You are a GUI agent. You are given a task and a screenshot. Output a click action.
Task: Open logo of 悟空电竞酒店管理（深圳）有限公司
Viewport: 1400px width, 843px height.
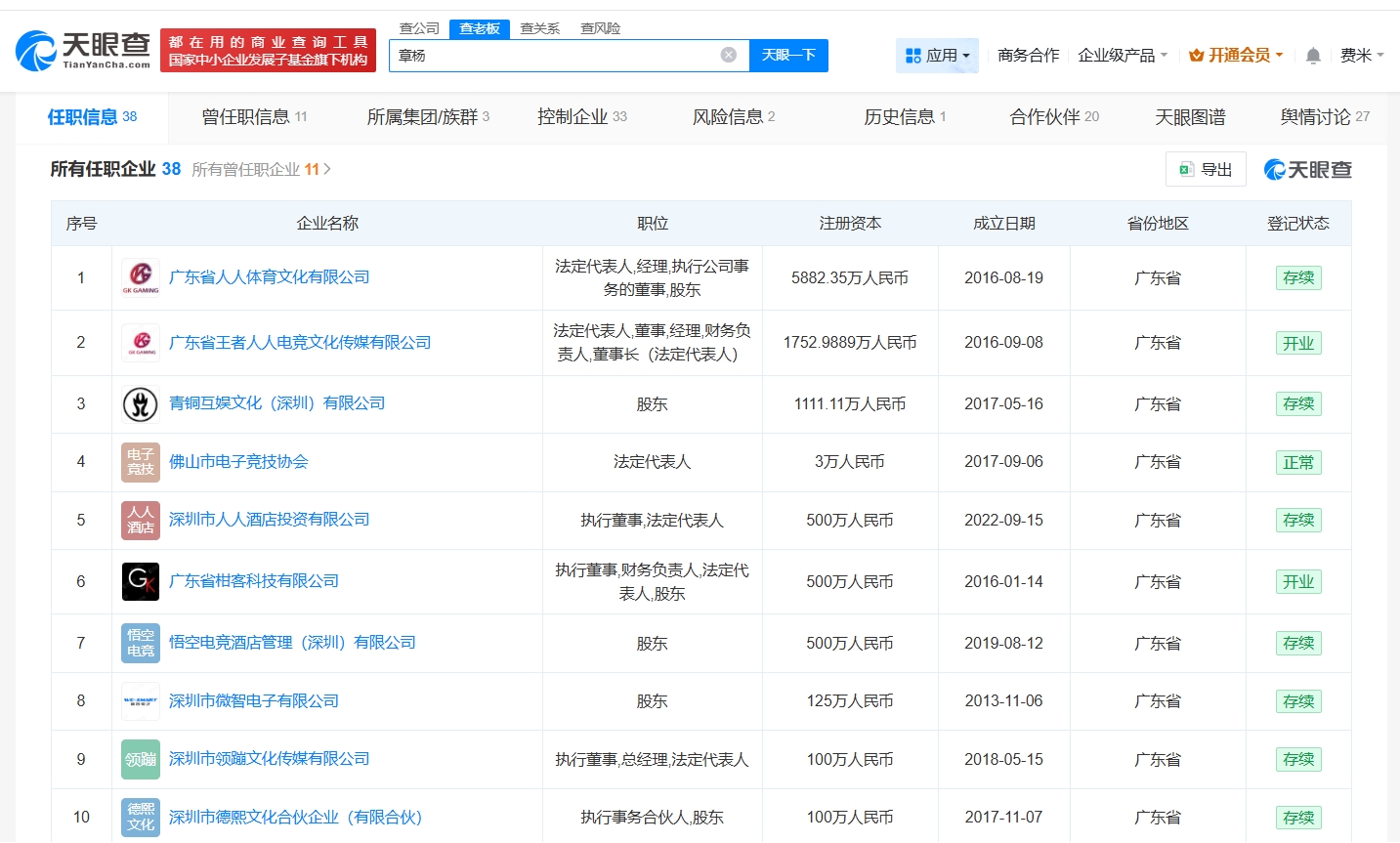(141, 643)
